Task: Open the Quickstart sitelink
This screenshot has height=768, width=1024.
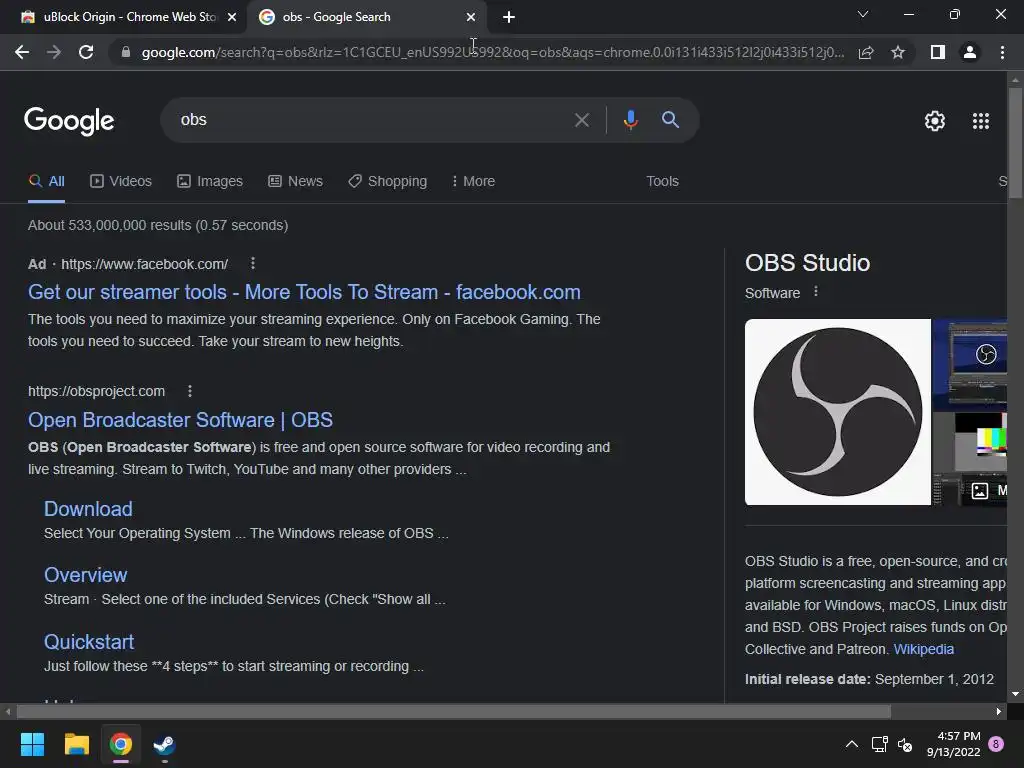Action: pyautogui.click(x=89, y=642)
